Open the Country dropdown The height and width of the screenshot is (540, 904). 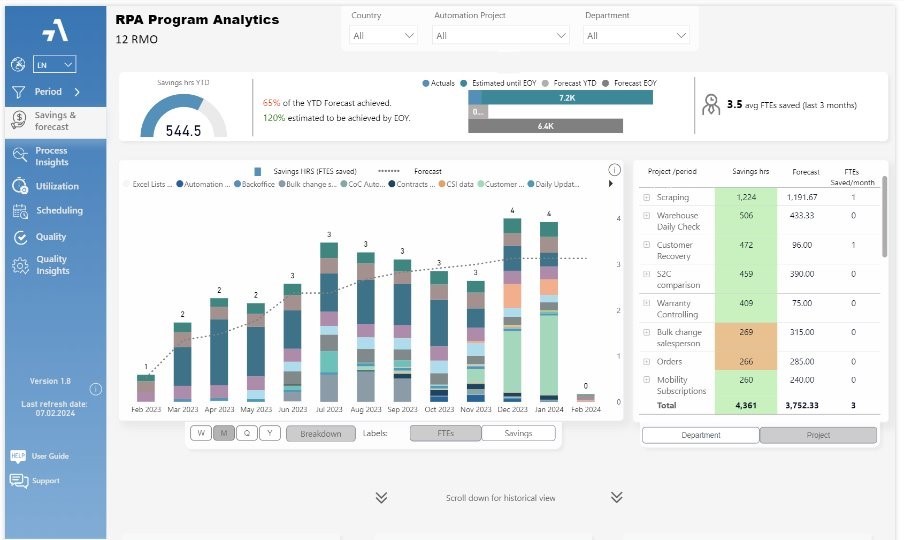coord(383,35)
